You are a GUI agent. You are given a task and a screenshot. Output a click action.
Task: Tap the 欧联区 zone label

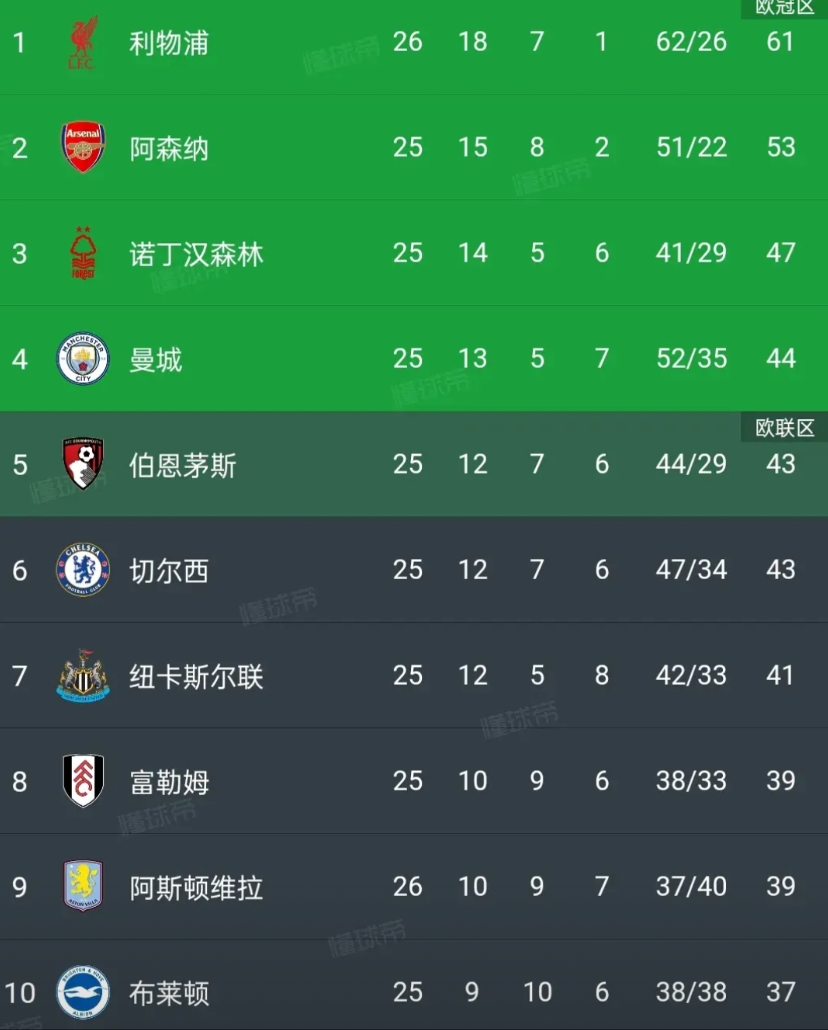click(785, 428)
